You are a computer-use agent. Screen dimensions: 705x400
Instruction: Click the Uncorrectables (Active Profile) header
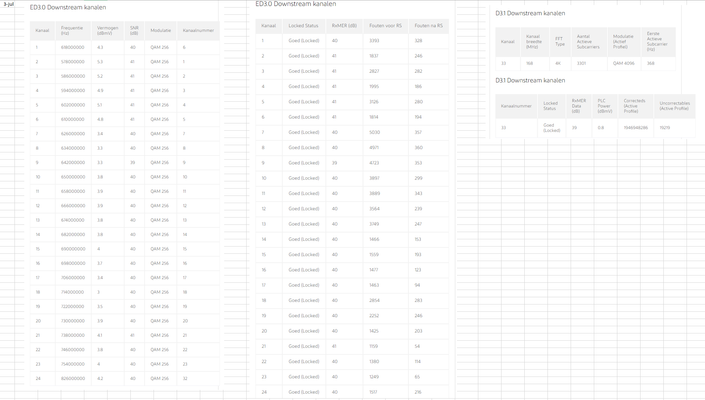point(674,106)
